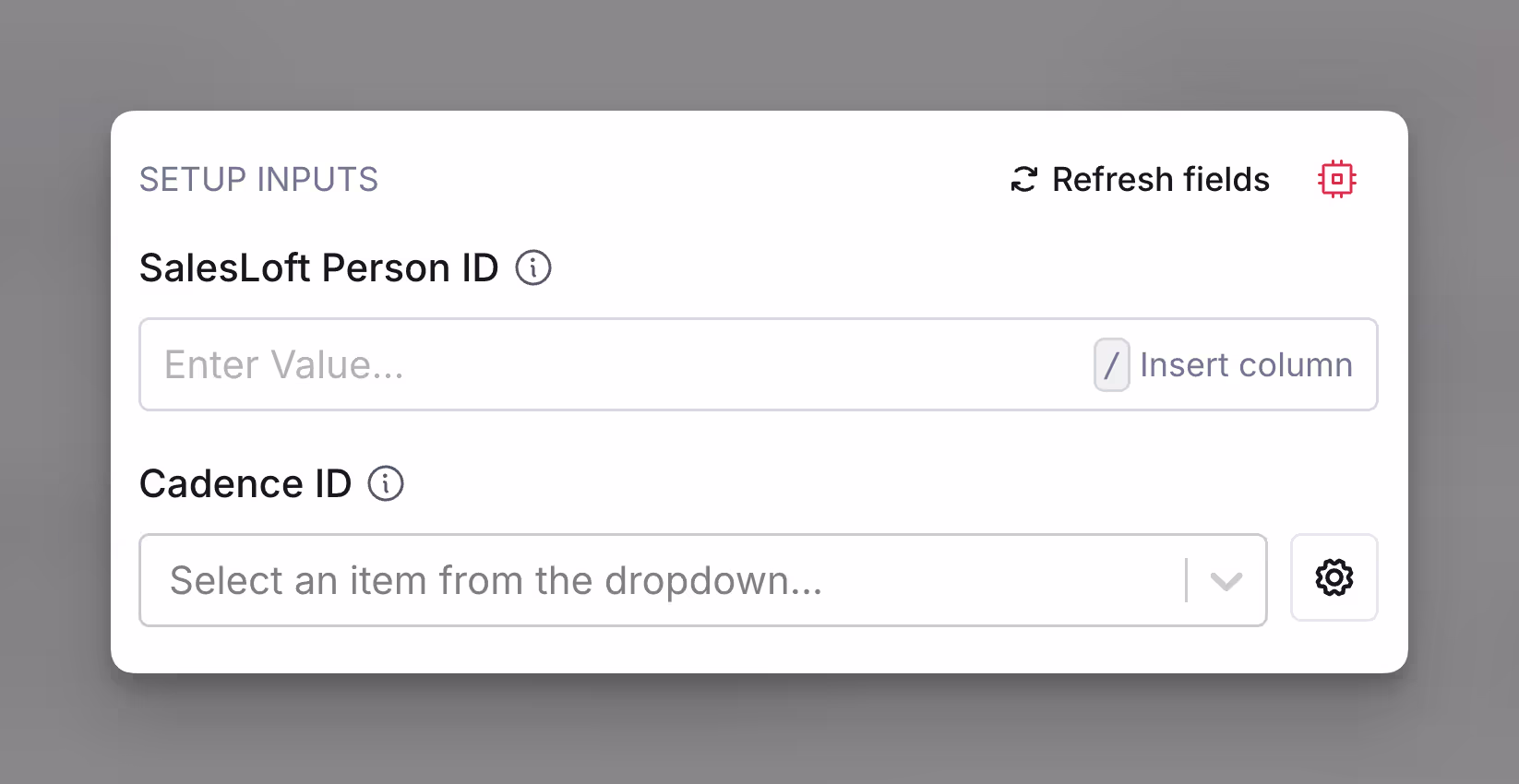This screenshot has height=784, width=1519.
Task: Click the SETUP INPUTS section heading
Action: coord(258,179)
